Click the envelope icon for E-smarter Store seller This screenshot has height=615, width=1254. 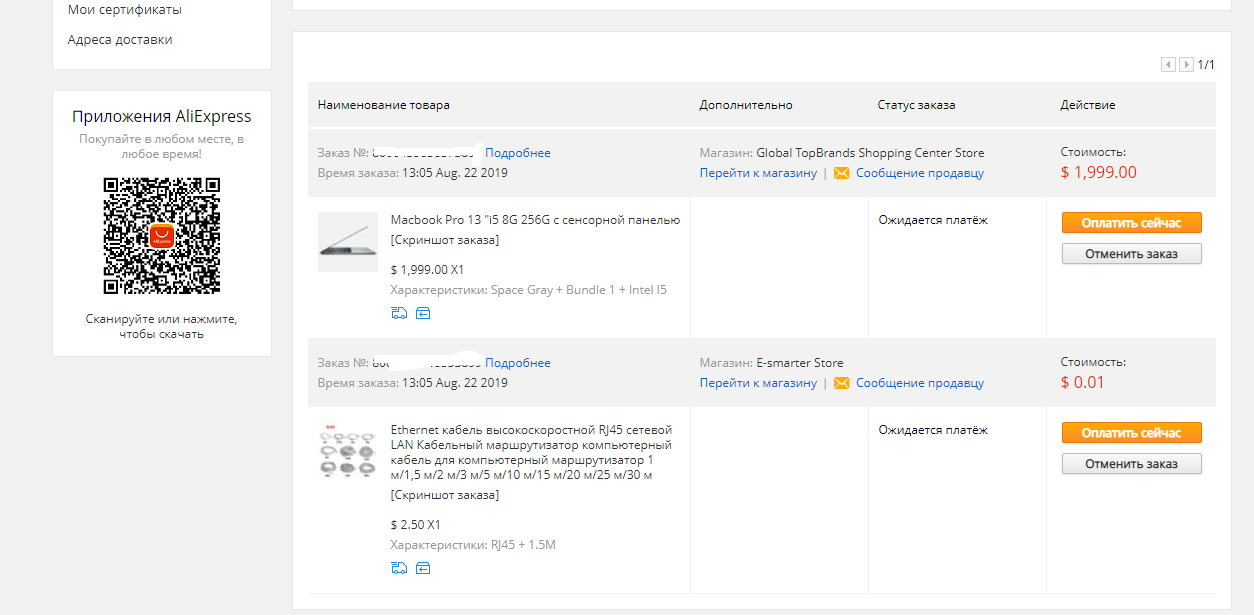tap(842, 383)
